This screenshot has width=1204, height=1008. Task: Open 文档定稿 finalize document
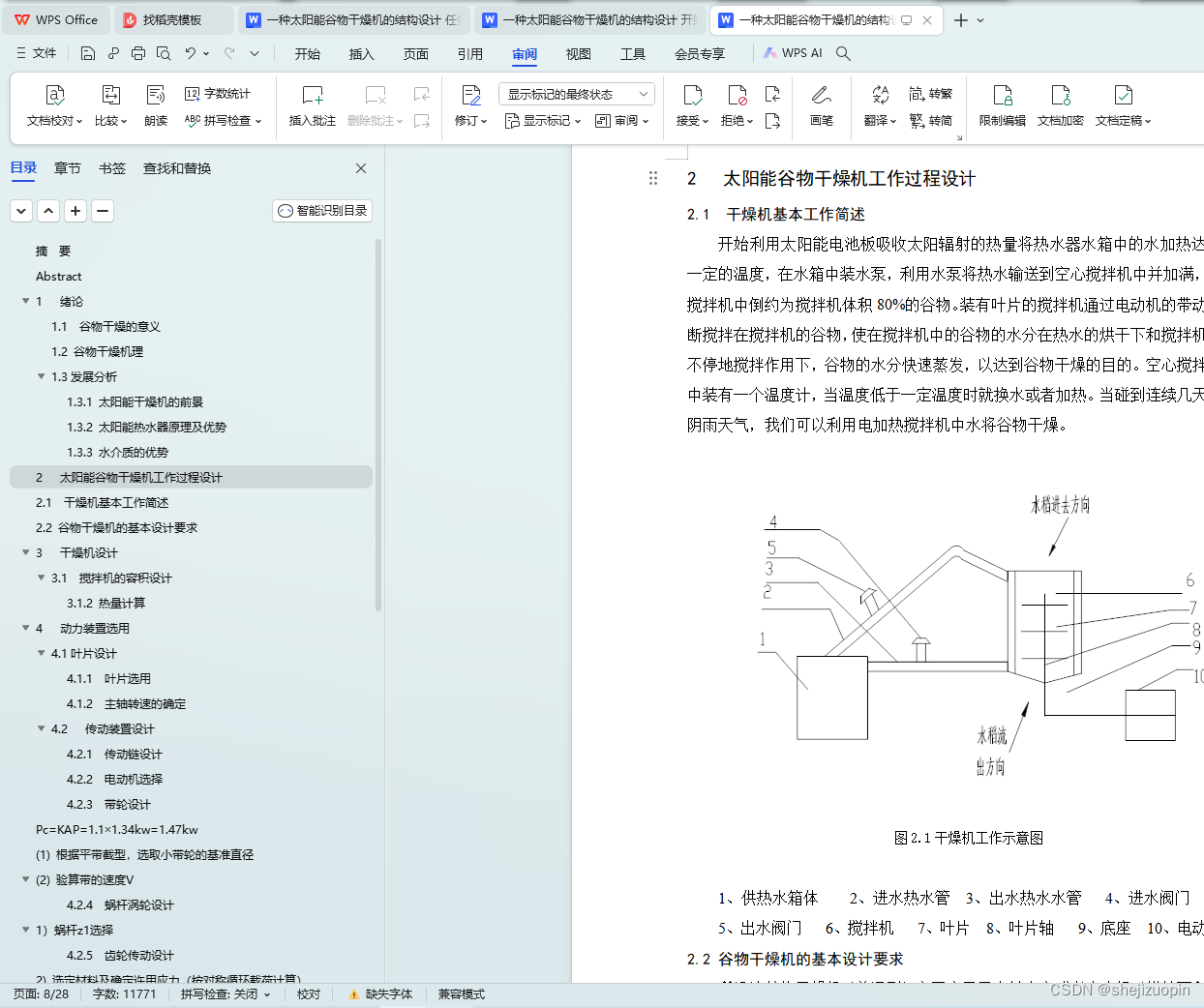(x=1123, y=106)
